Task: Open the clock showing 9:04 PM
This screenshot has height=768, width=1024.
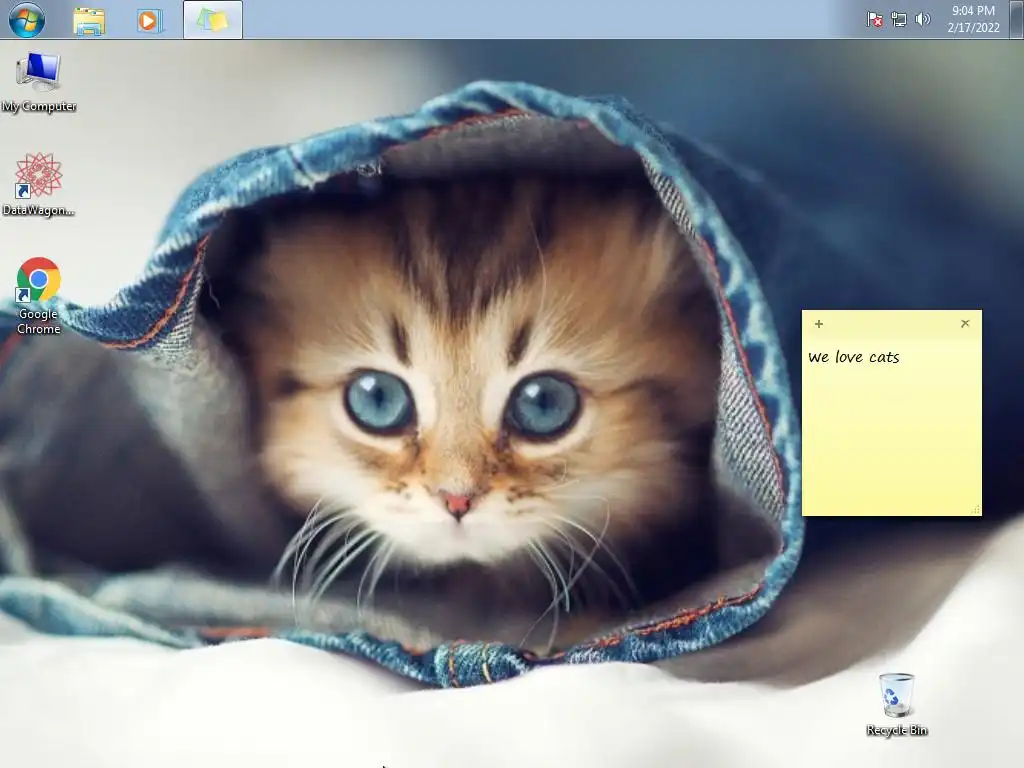Action: (x=973, y=10)
